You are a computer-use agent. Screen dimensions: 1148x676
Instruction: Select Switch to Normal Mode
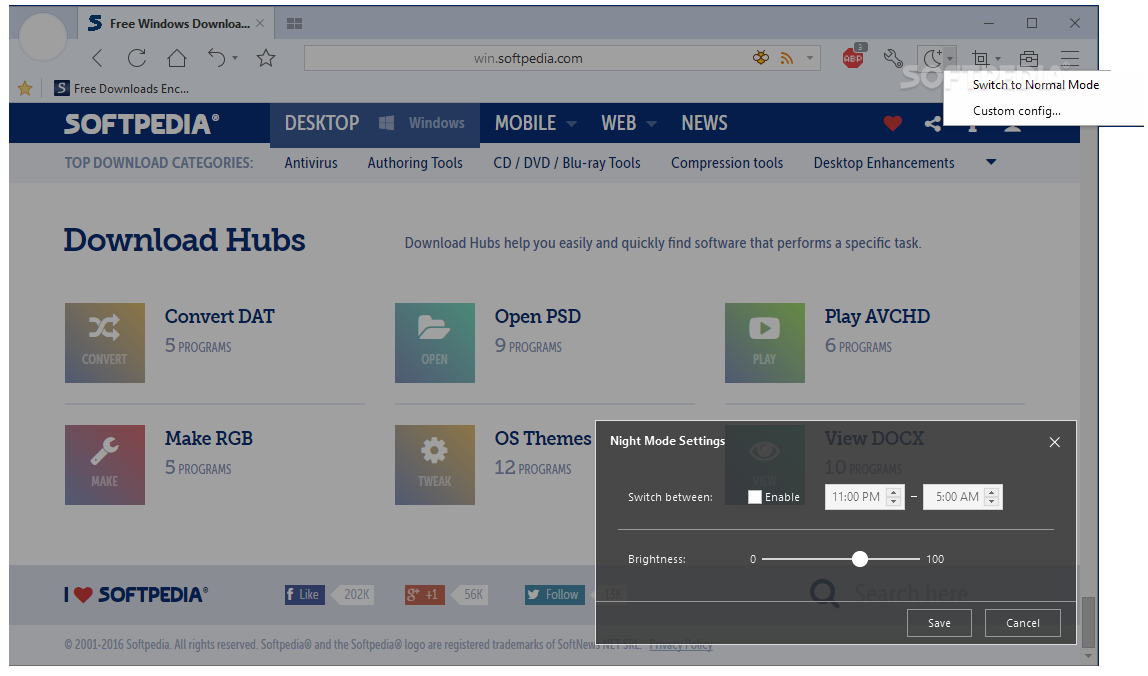(1035, 85)
